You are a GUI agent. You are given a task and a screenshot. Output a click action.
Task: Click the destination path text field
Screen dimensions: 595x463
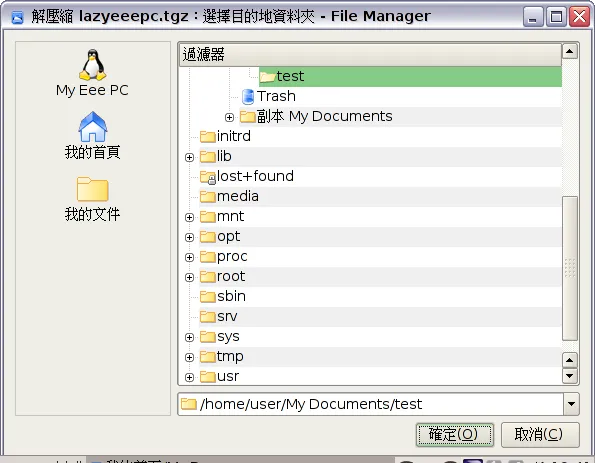[x=371, y=404]
